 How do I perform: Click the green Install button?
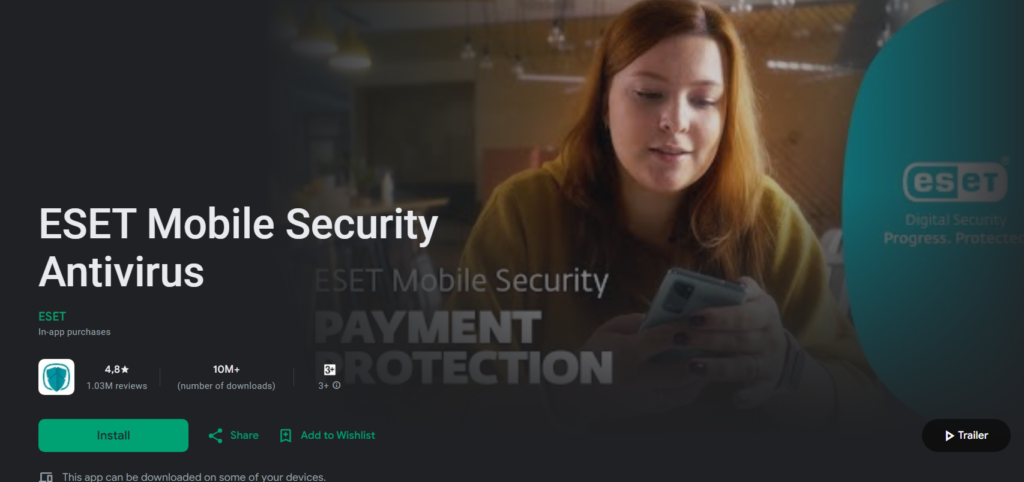[113, 436]
